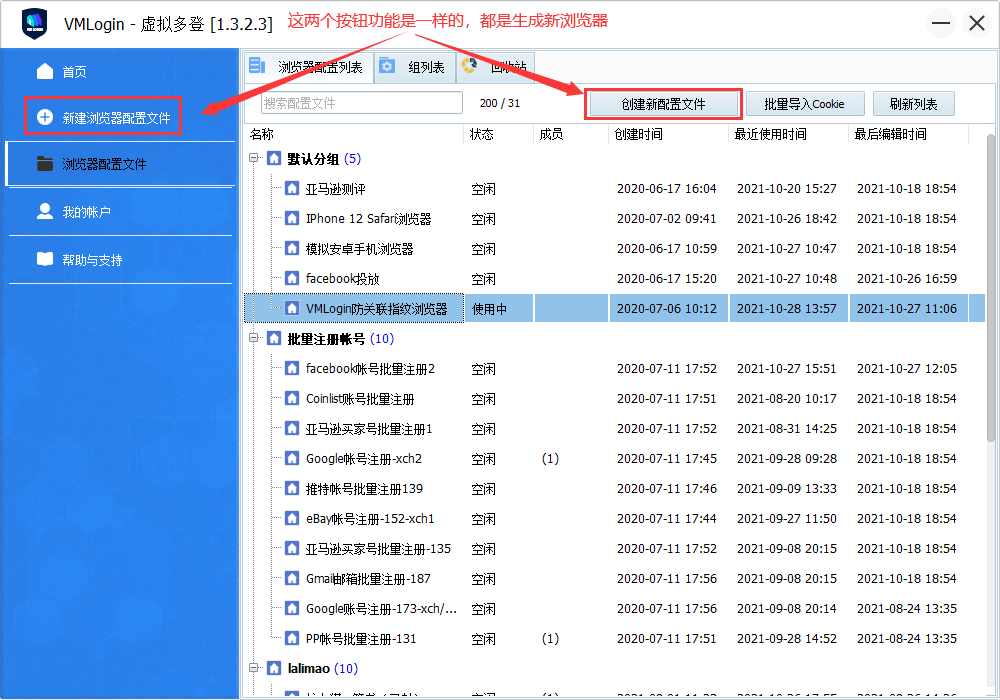This screenshot has height=700, width=1000.
Task: Click the 默认分组 group icon
Action: coord(274,158)
